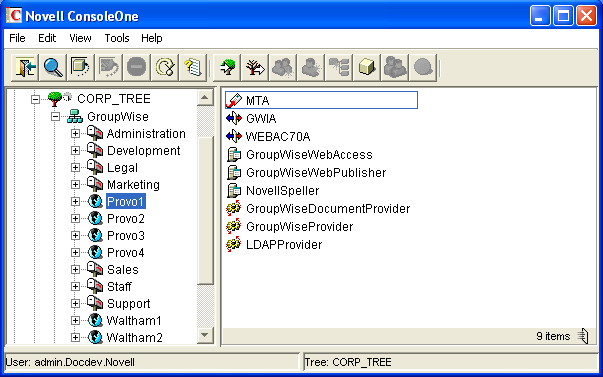Click the GWIA gateway icon

point(234,118)
